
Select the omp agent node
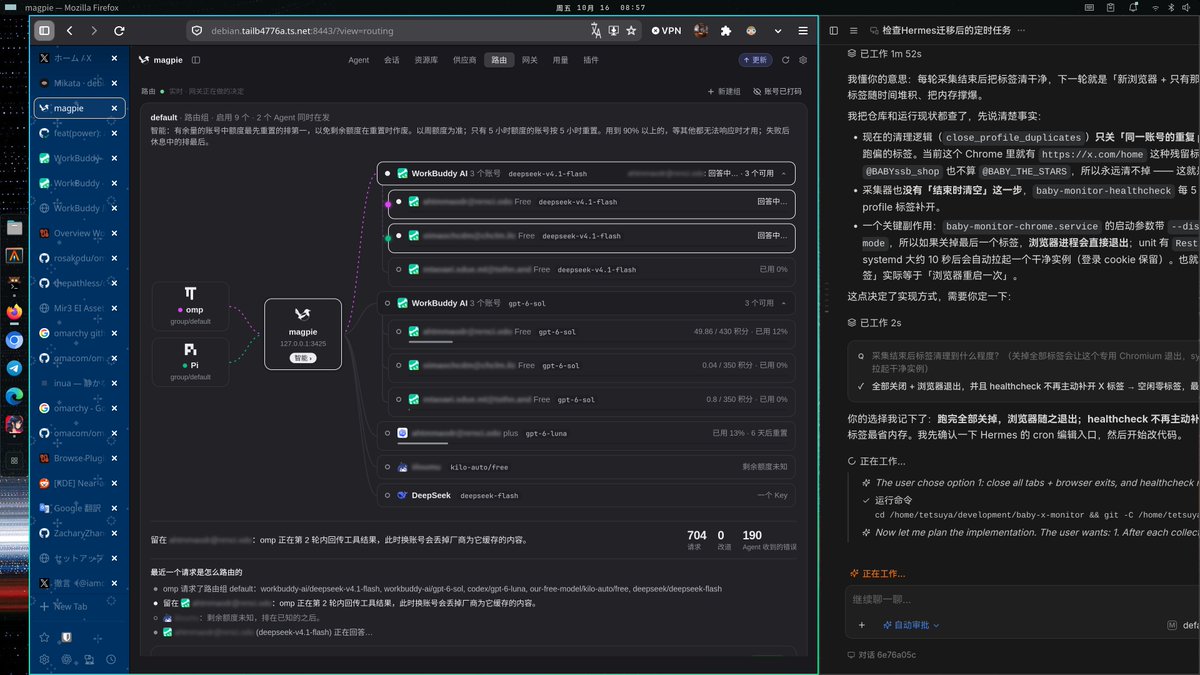click(191, 304)
